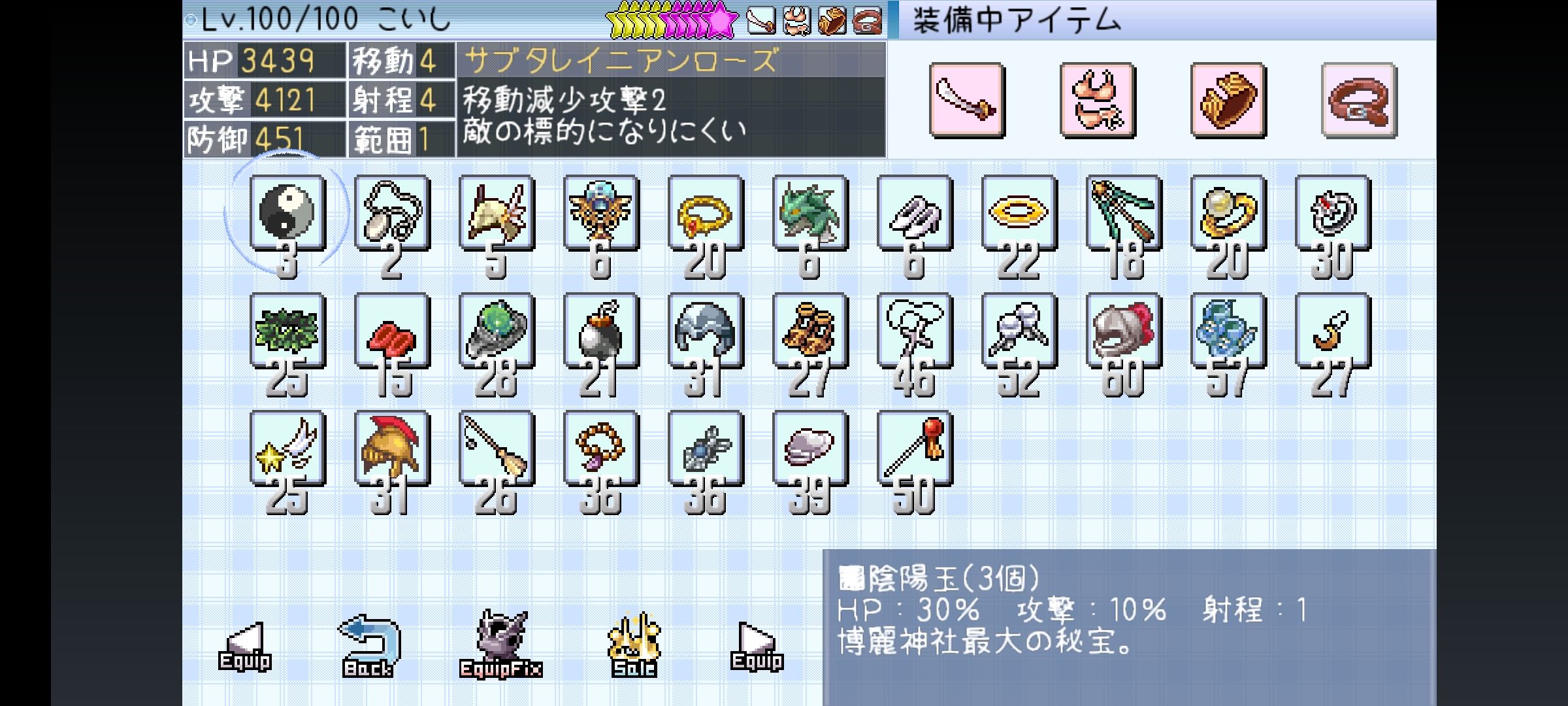Select the green dragon head item
Image resolution: width=1568 pixels, height=706 pixels.
point(810,212)
